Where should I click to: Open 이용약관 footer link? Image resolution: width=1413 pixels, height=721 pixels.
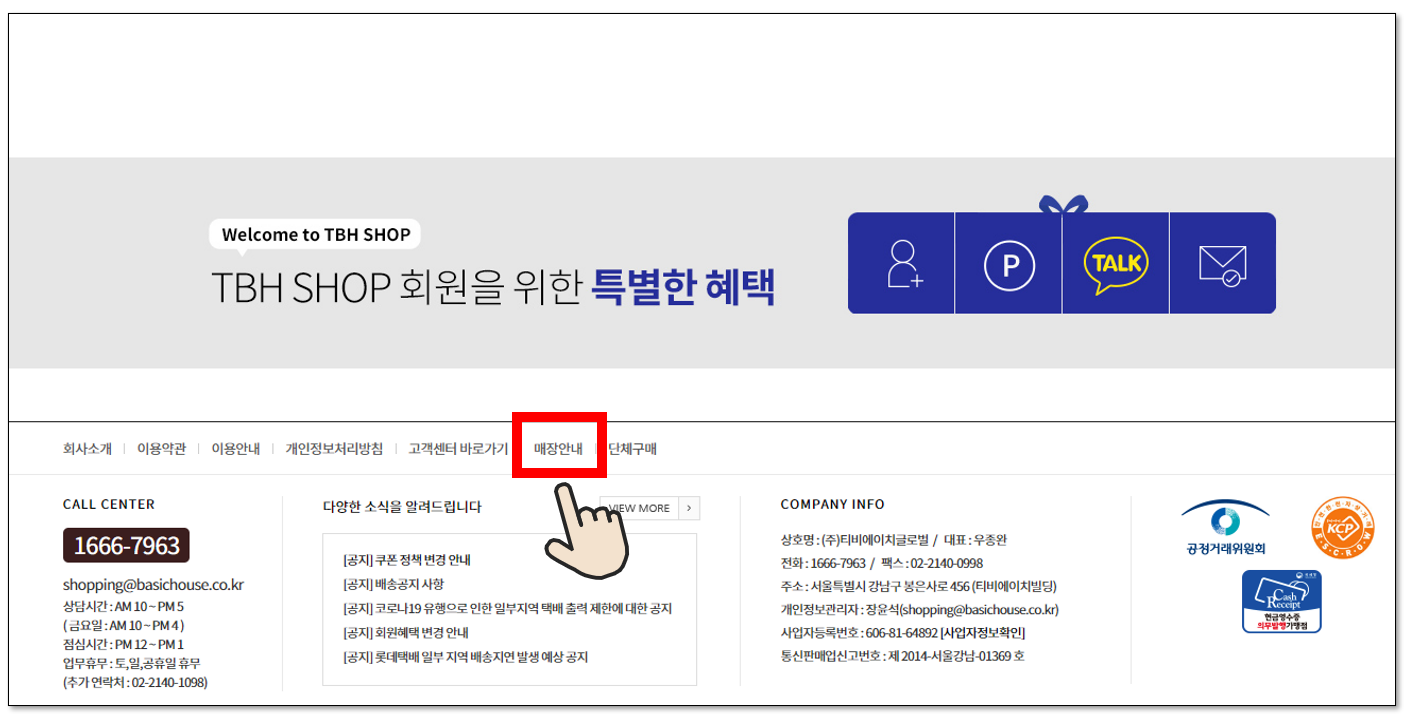coord(161,449)
